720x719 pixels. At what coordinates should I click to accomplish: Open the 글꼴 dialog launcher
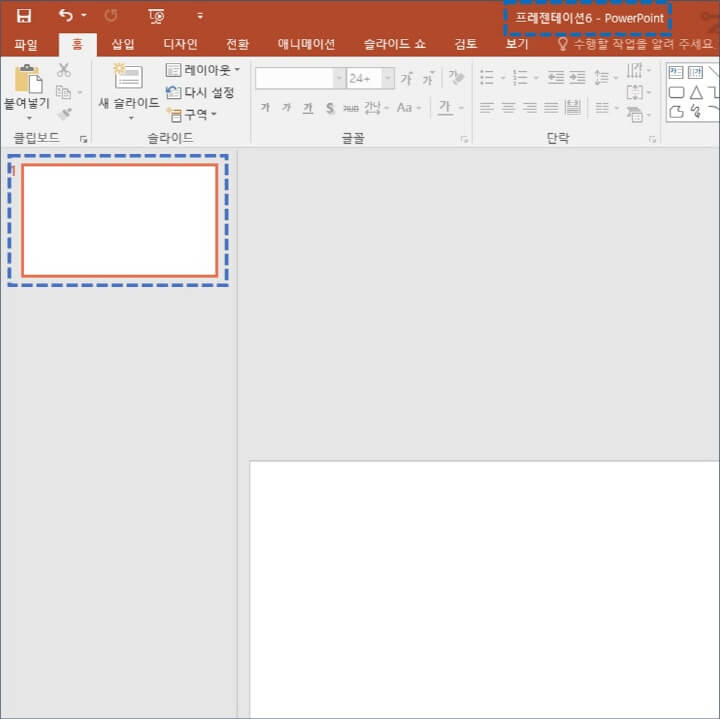(x=464, y=140)
